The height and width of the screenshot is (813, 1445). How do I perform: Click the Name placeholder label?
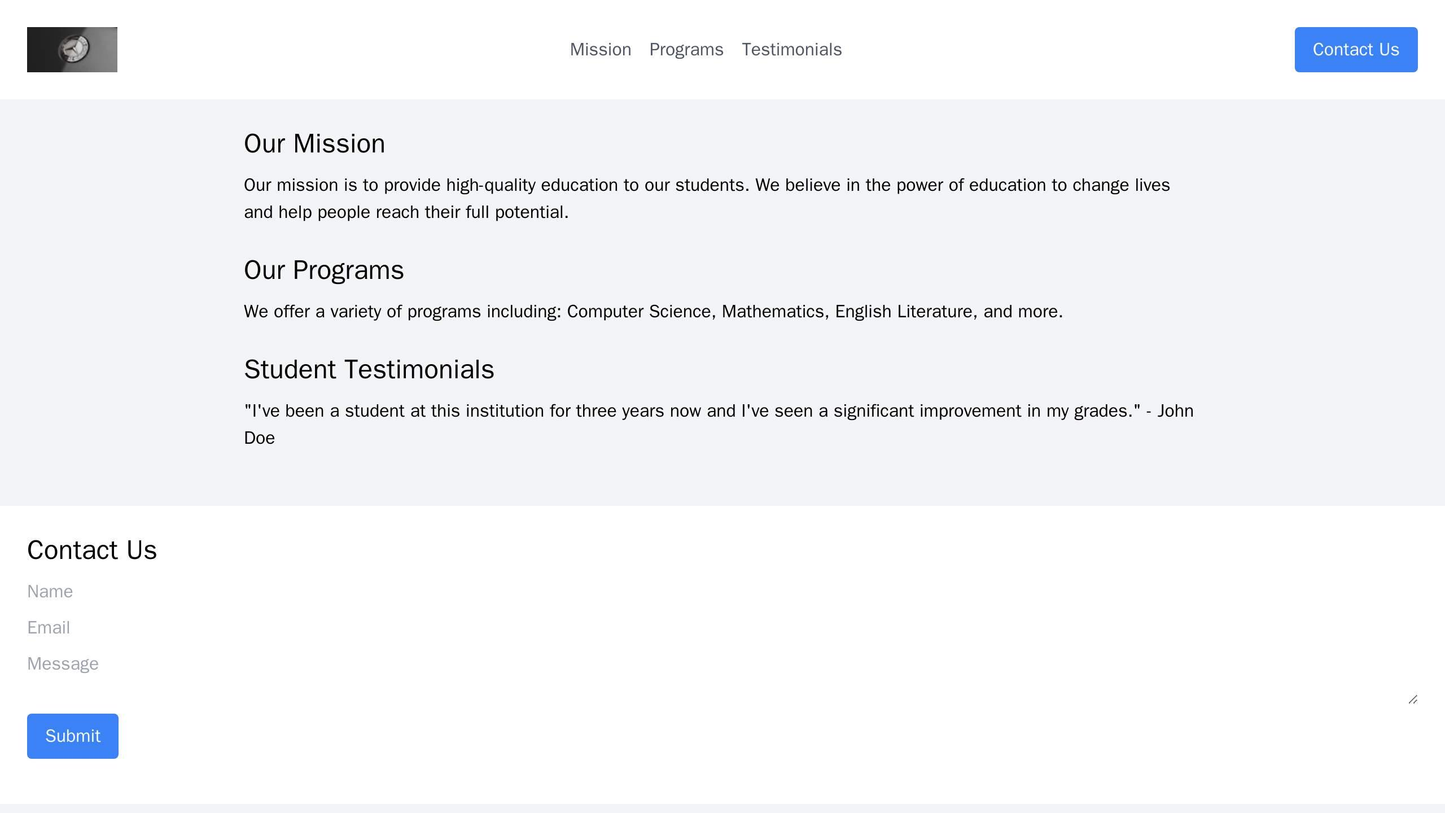coord(48,591)
